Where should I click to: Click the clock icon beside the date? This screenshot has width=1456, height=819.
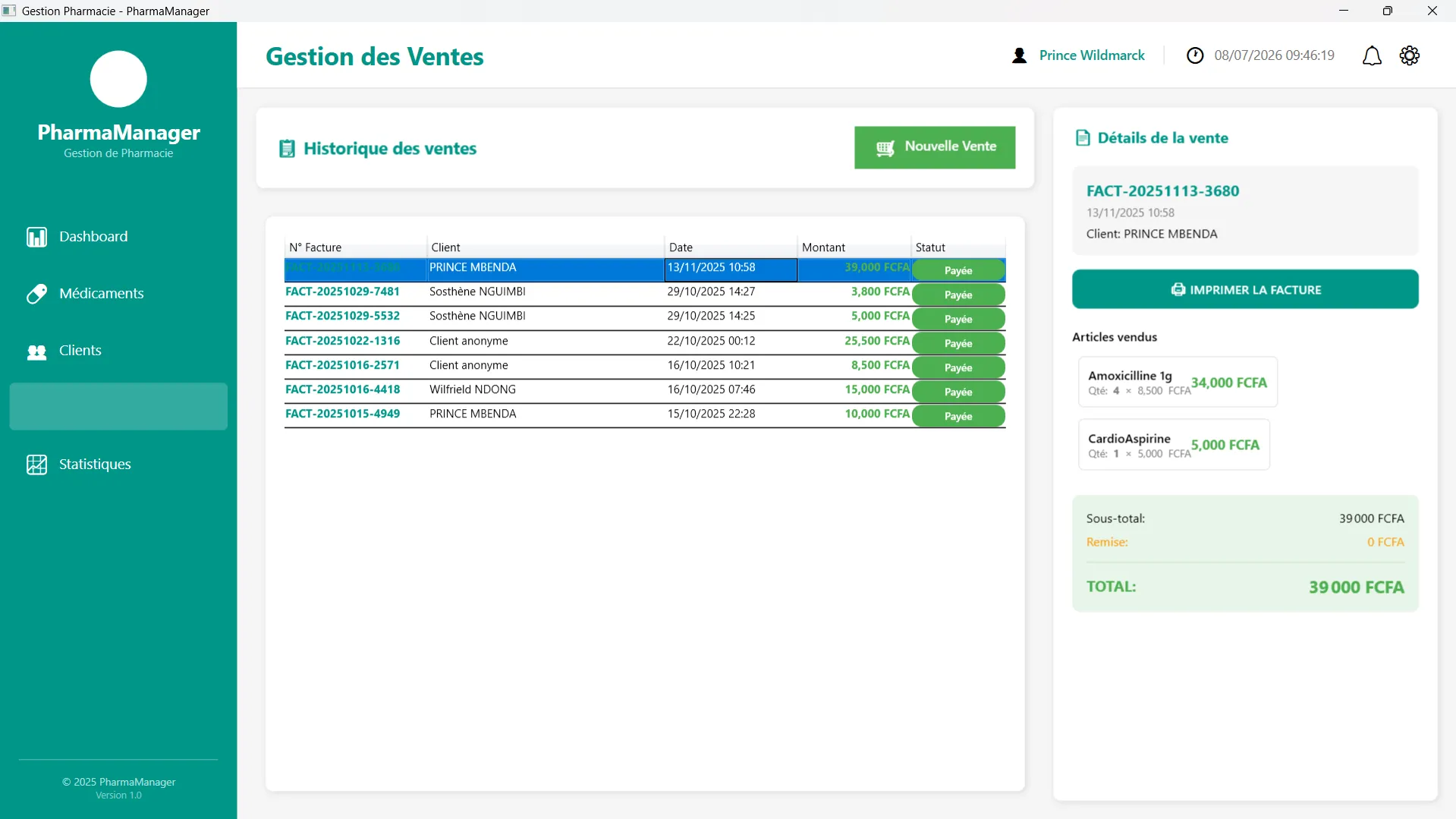coord(1195,55)
